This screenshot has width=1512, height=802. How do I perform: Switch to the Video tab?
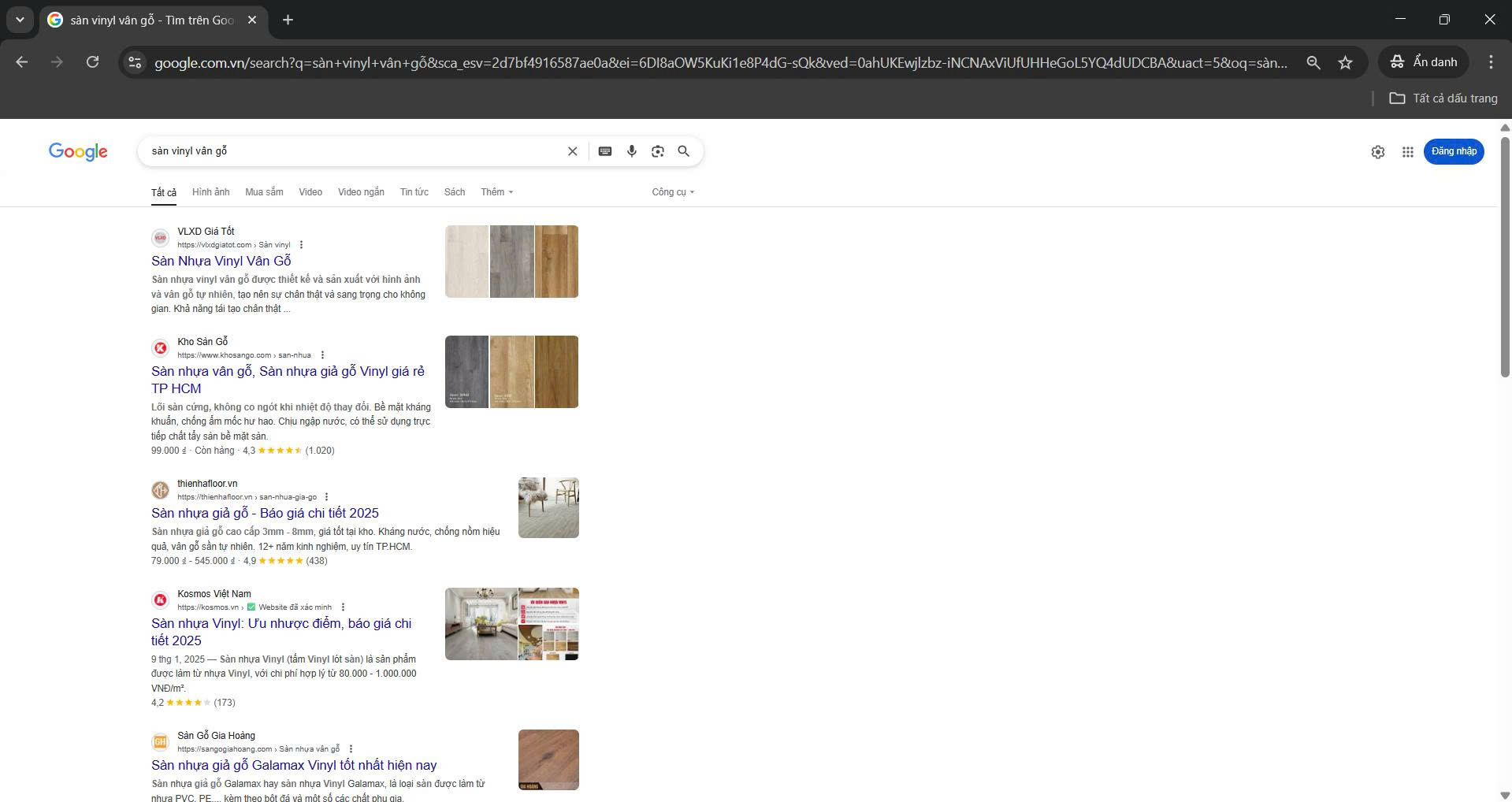310,192
